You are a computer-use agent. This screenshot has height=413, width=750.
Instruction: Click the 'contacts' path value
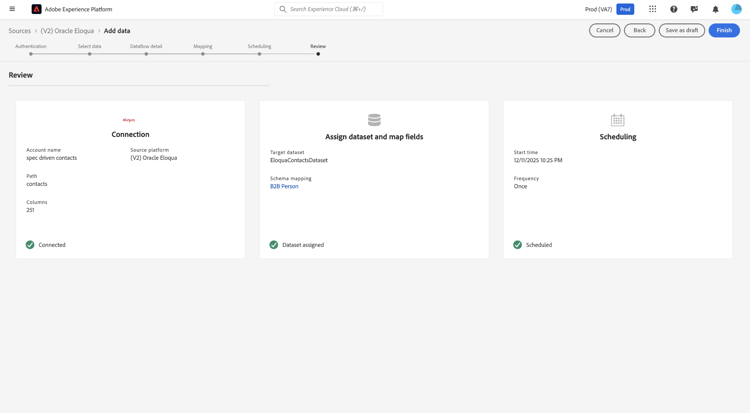pyautogui.click(x=37, y=184)
